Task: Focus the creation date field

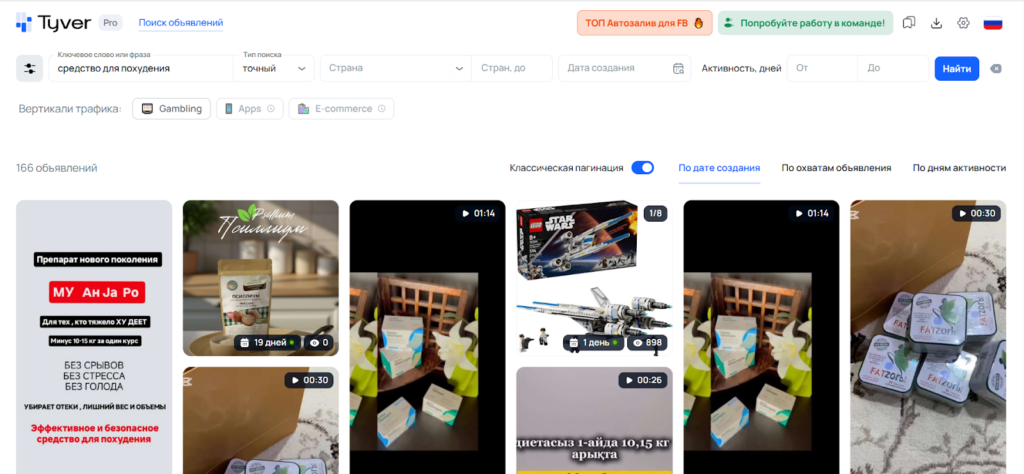Action: click(x=624, y=69)
